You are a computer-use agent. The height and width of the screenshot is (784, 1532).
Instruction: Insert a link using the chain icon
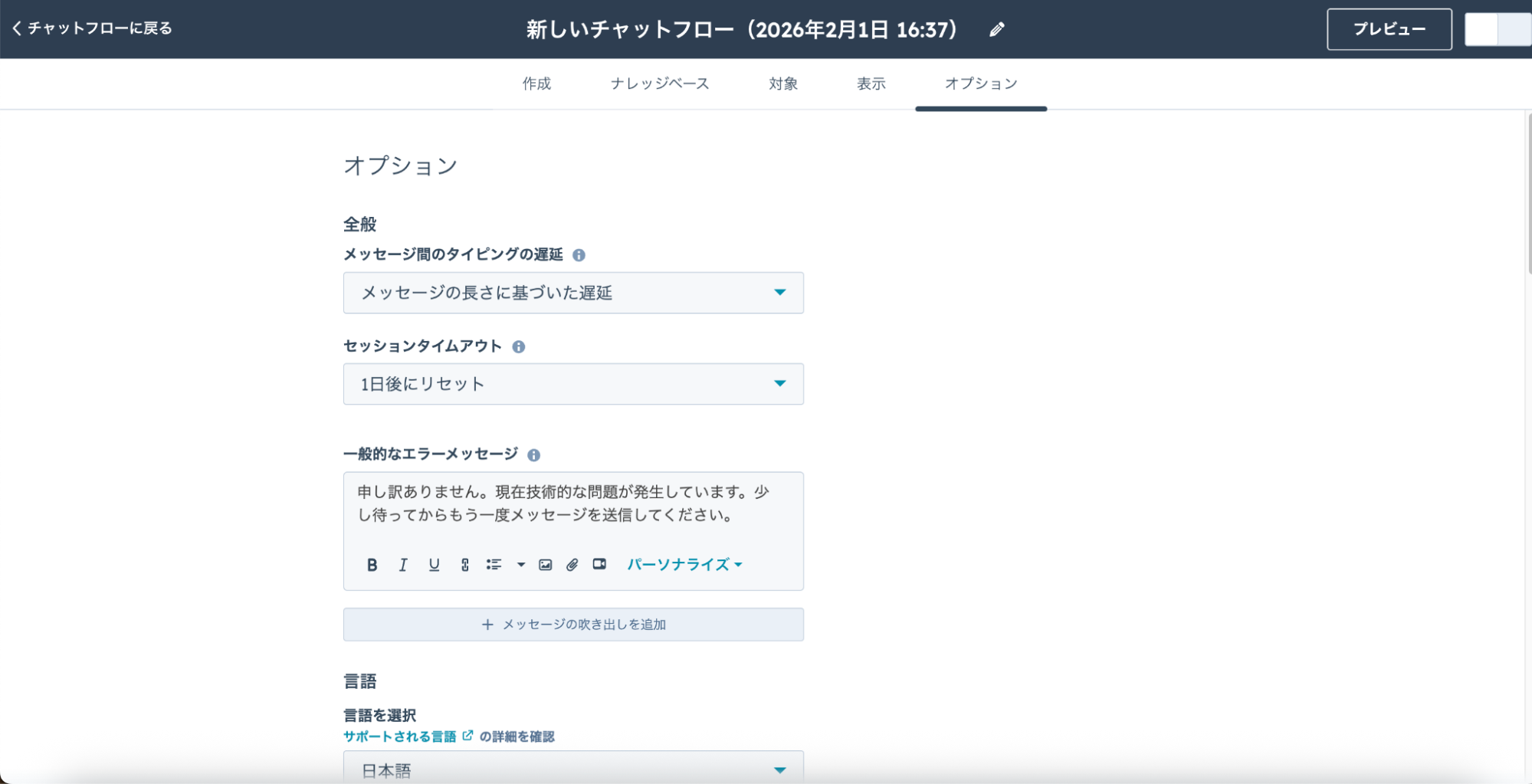tap(464, 565)
